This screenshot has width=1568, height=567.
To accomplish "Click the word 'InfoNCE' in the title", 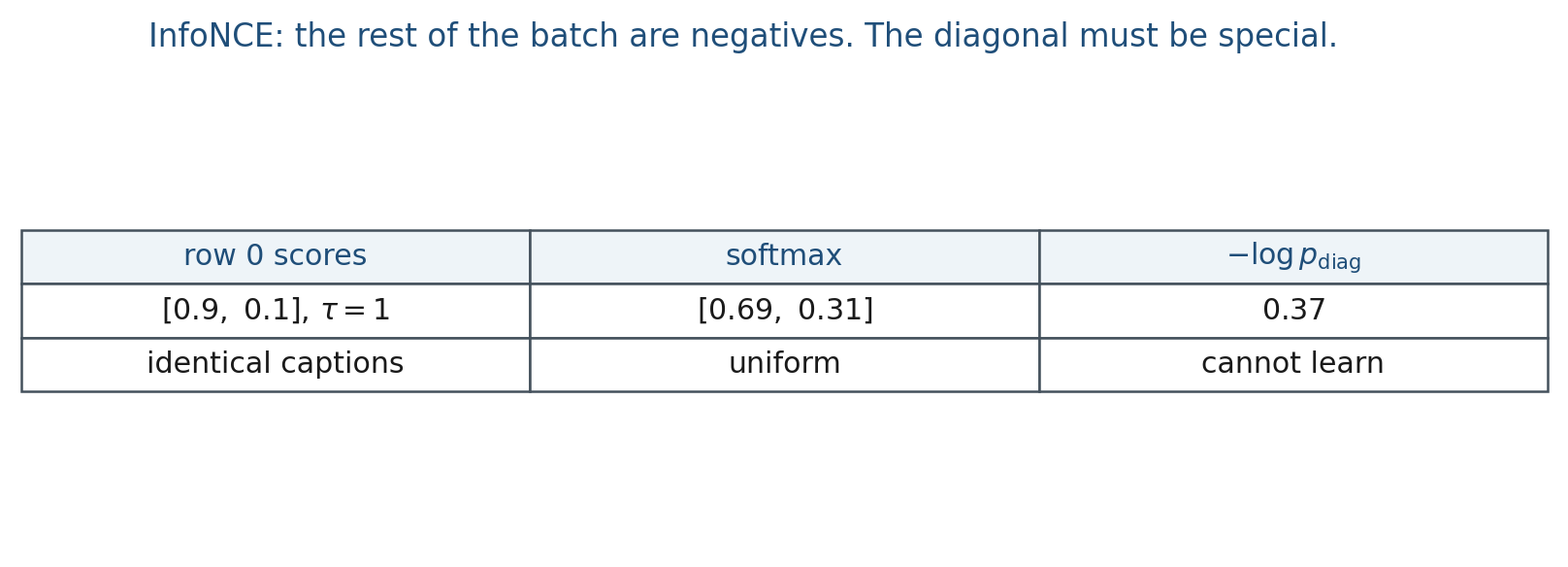I will tap(216, 37).
